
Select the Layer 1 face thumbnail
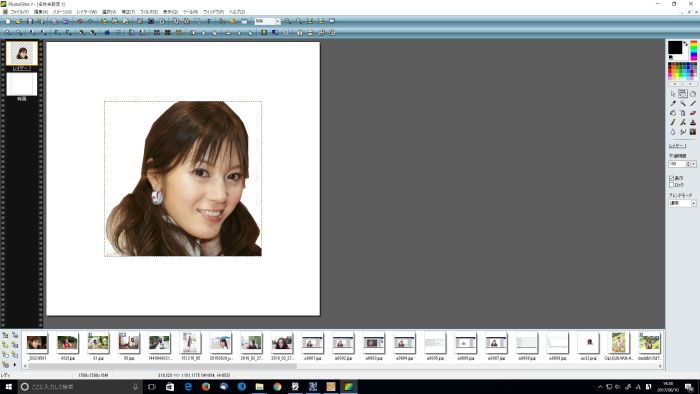point(21,54)
